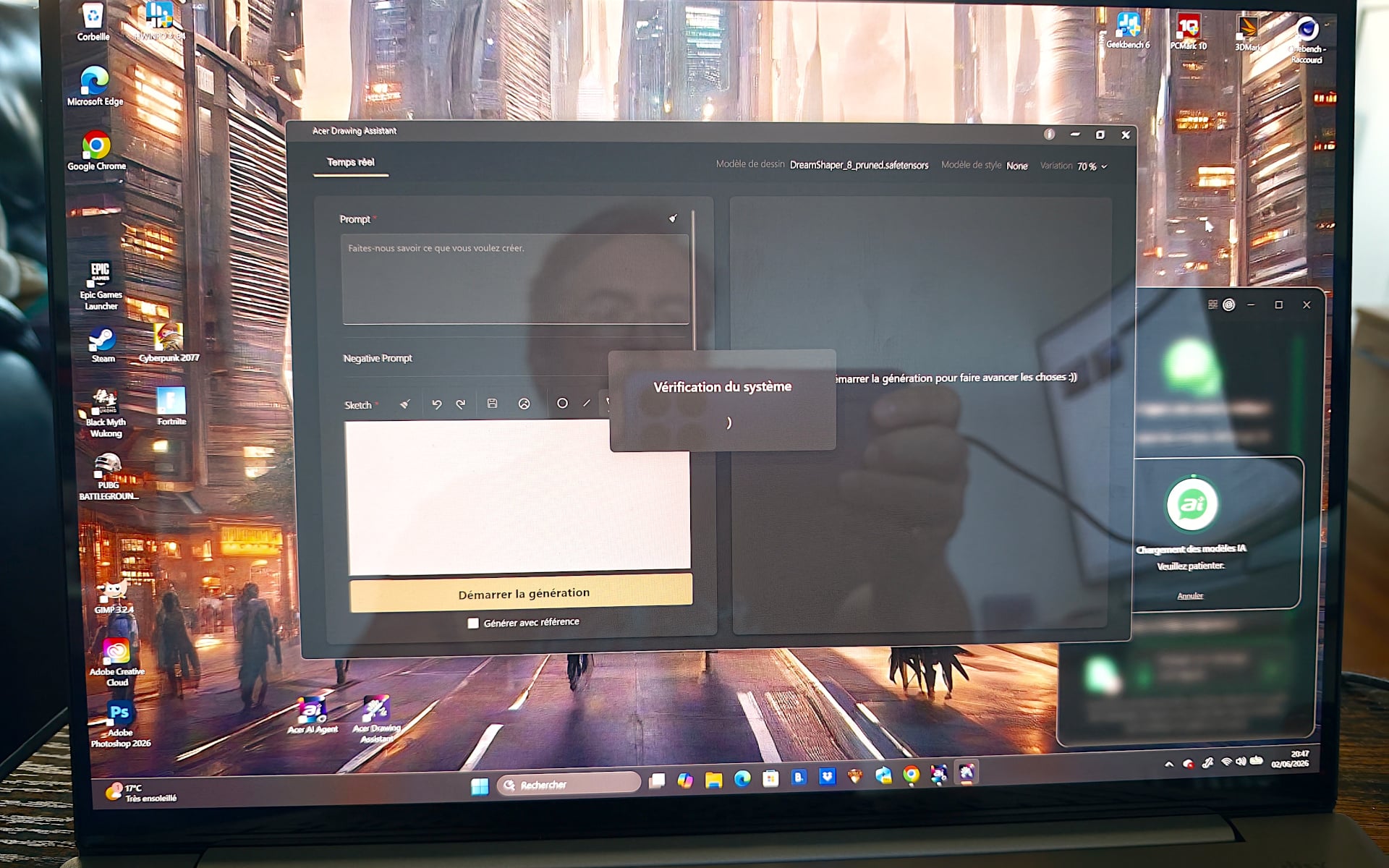The height and width of the screenshot is (868, 1389).
Task: Select the circle brush-size tool
Action: (562, 403)
